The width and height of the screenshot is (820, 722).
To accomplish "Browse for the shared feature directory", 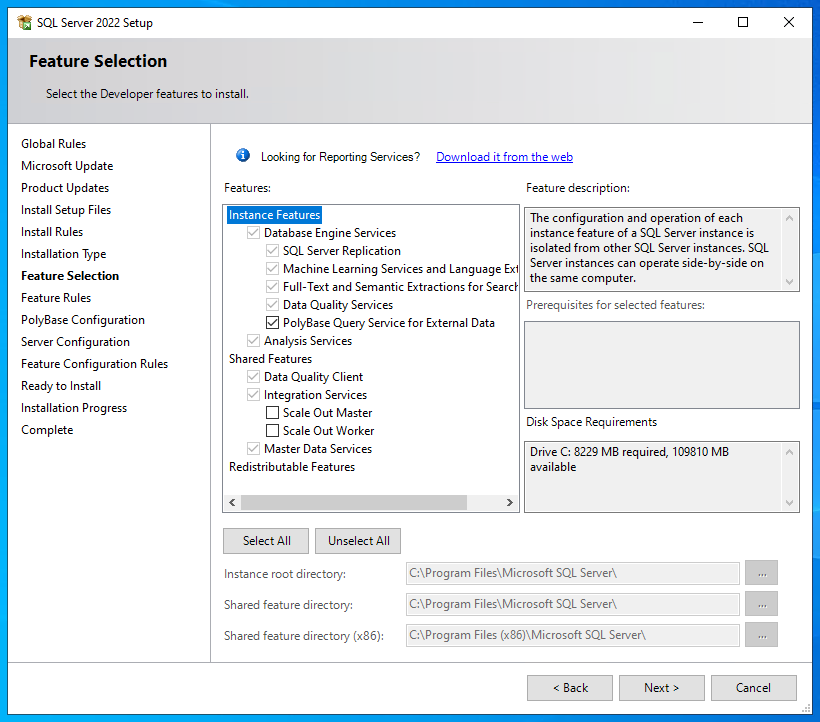I will click(x=761, y=604).
